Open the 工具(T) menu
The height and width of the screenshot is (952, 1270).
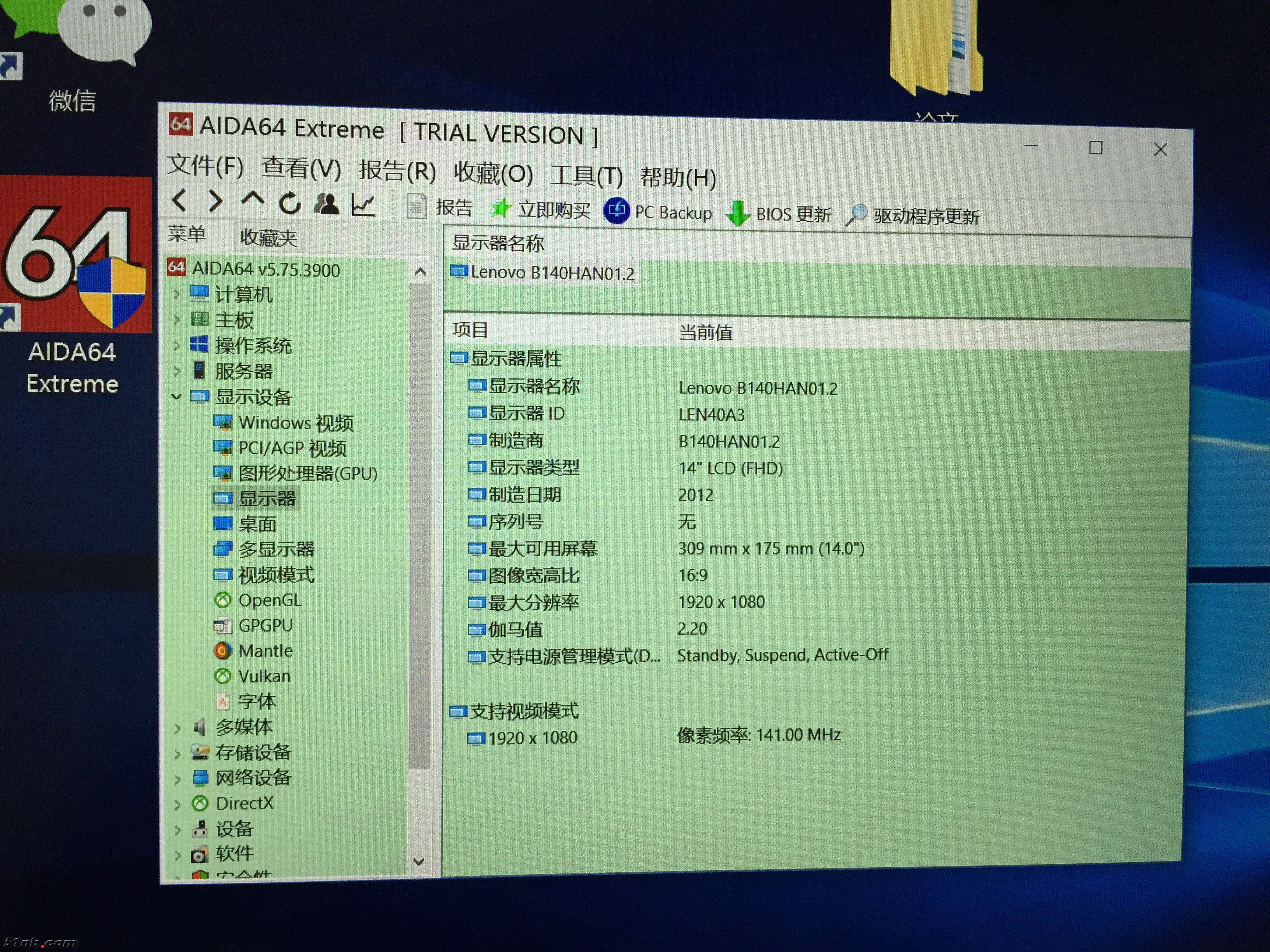pos(587,176)
